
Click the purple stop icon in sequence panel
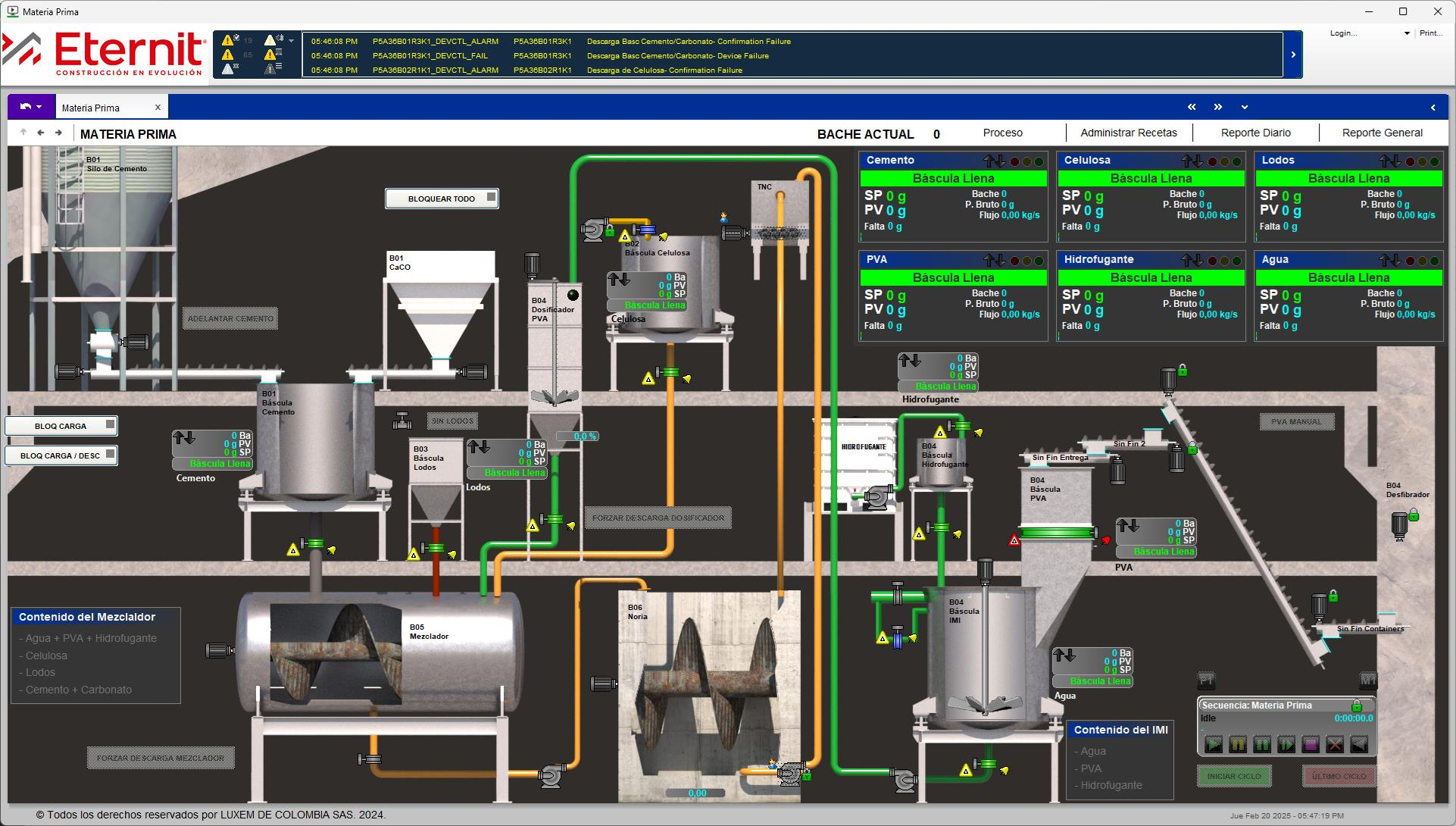(x=1311, y=744)
